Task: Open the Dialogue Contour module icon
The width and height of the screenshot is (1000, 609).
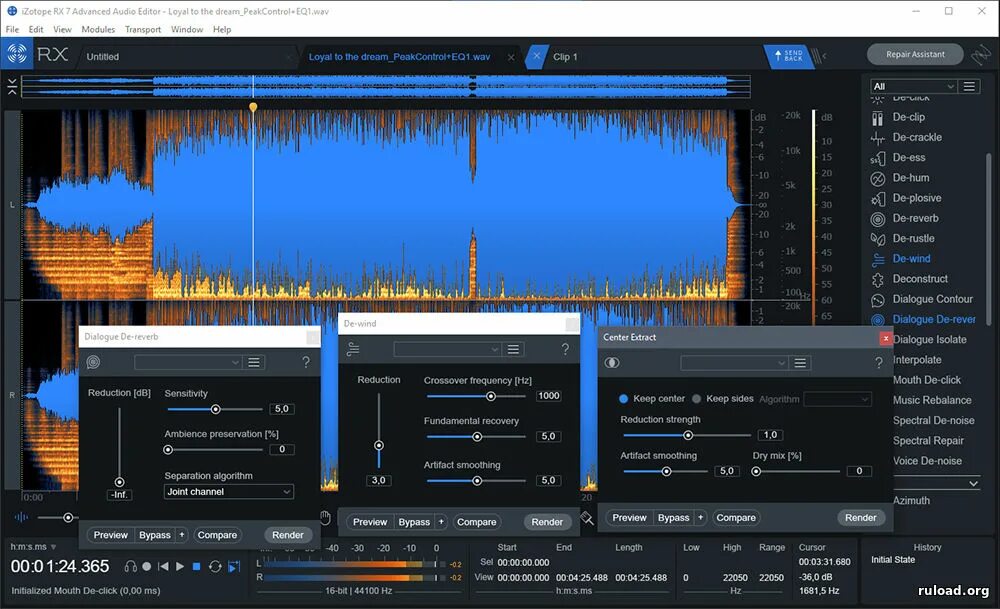Action: pos(878,300)
